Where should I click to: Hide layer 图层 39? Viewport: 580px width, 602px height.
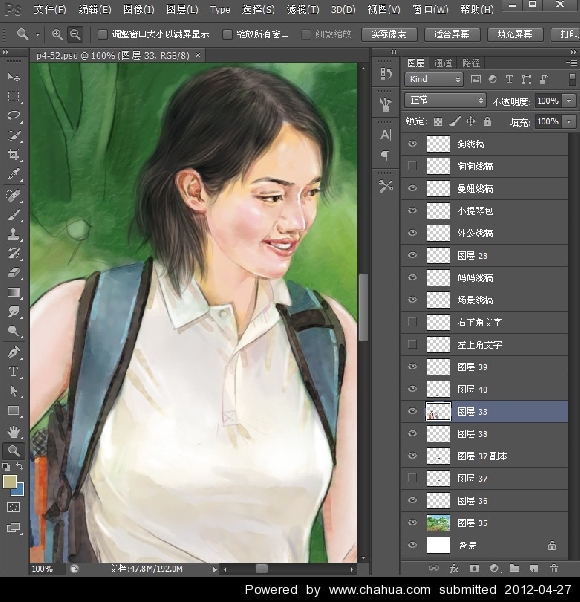coord(412,366)
